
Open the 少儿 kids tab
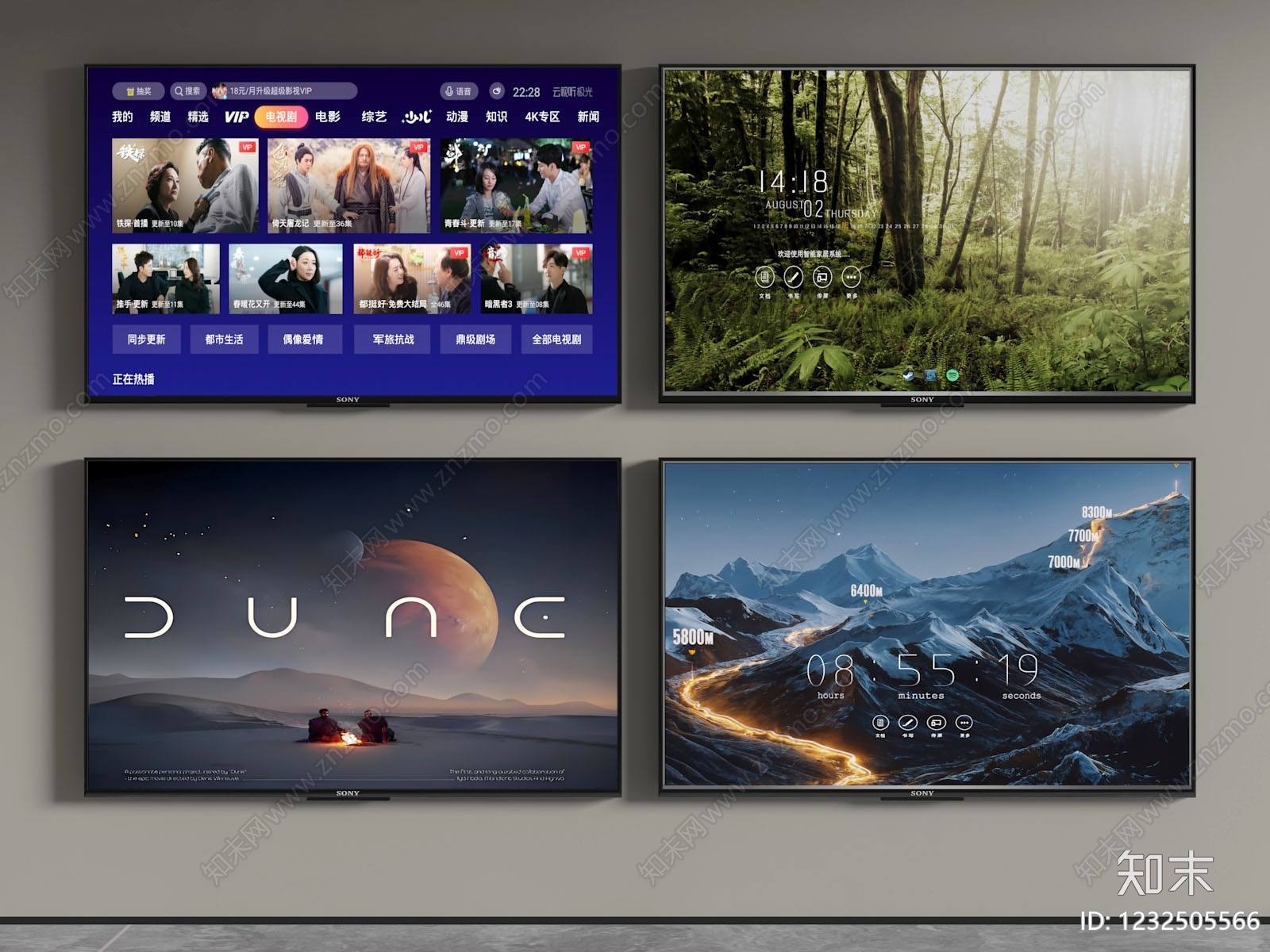coord(417,117)
